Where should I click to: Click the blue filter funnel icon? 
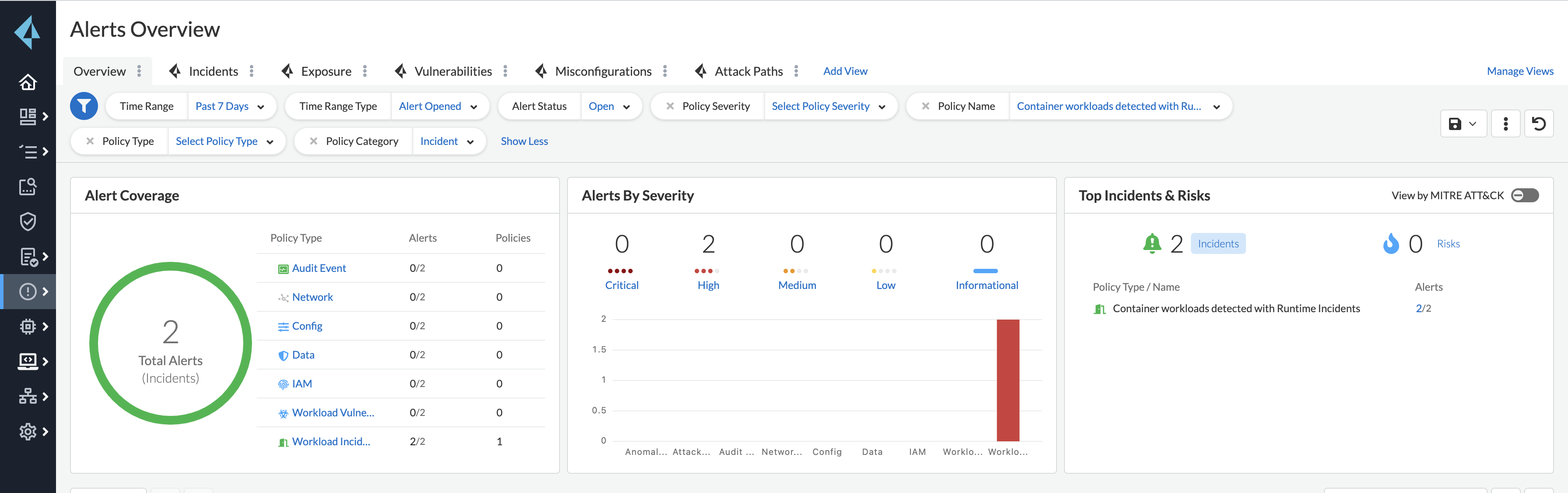pyautogui.click(x=84, y=106)
